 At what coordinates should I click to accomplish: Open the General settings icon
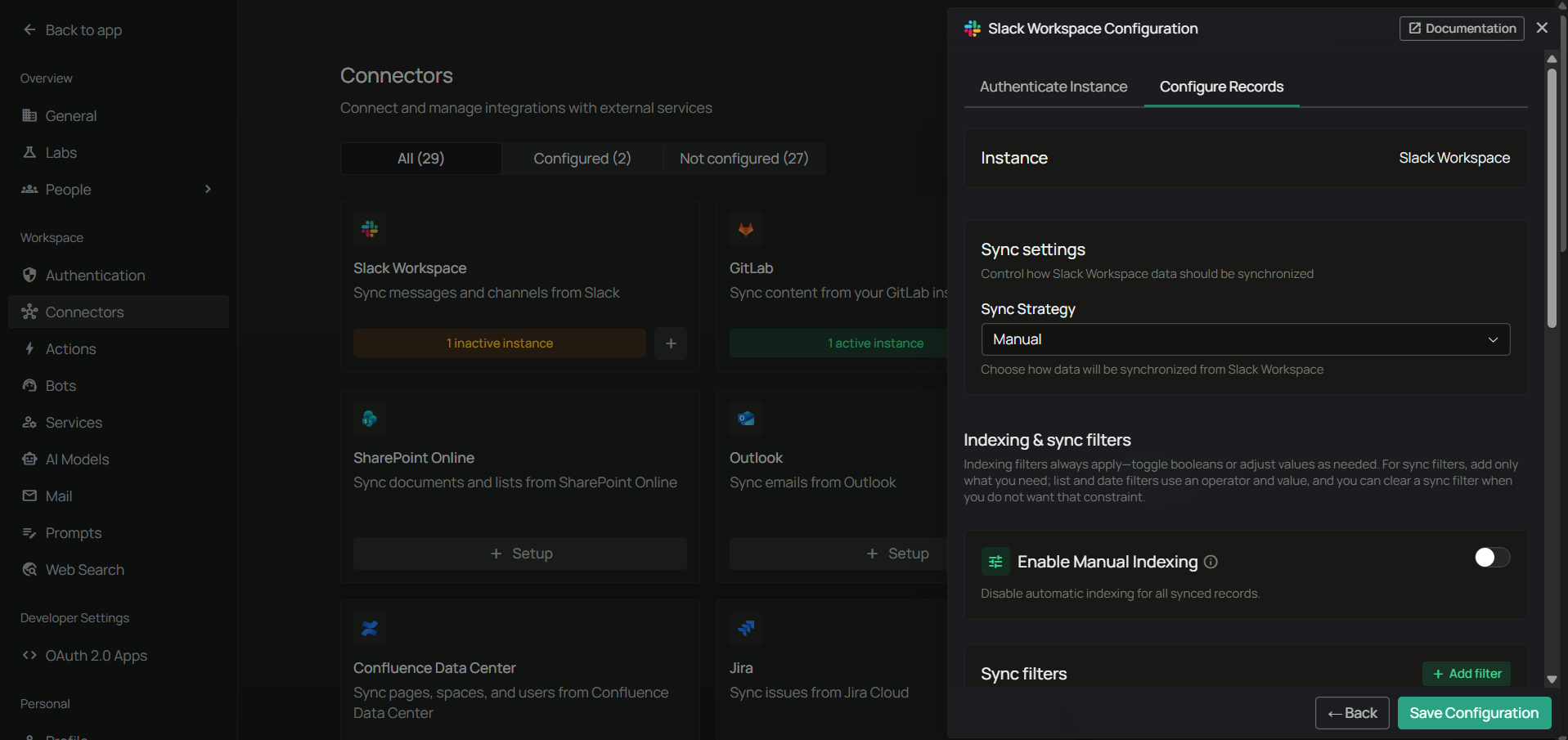[29, 115]
